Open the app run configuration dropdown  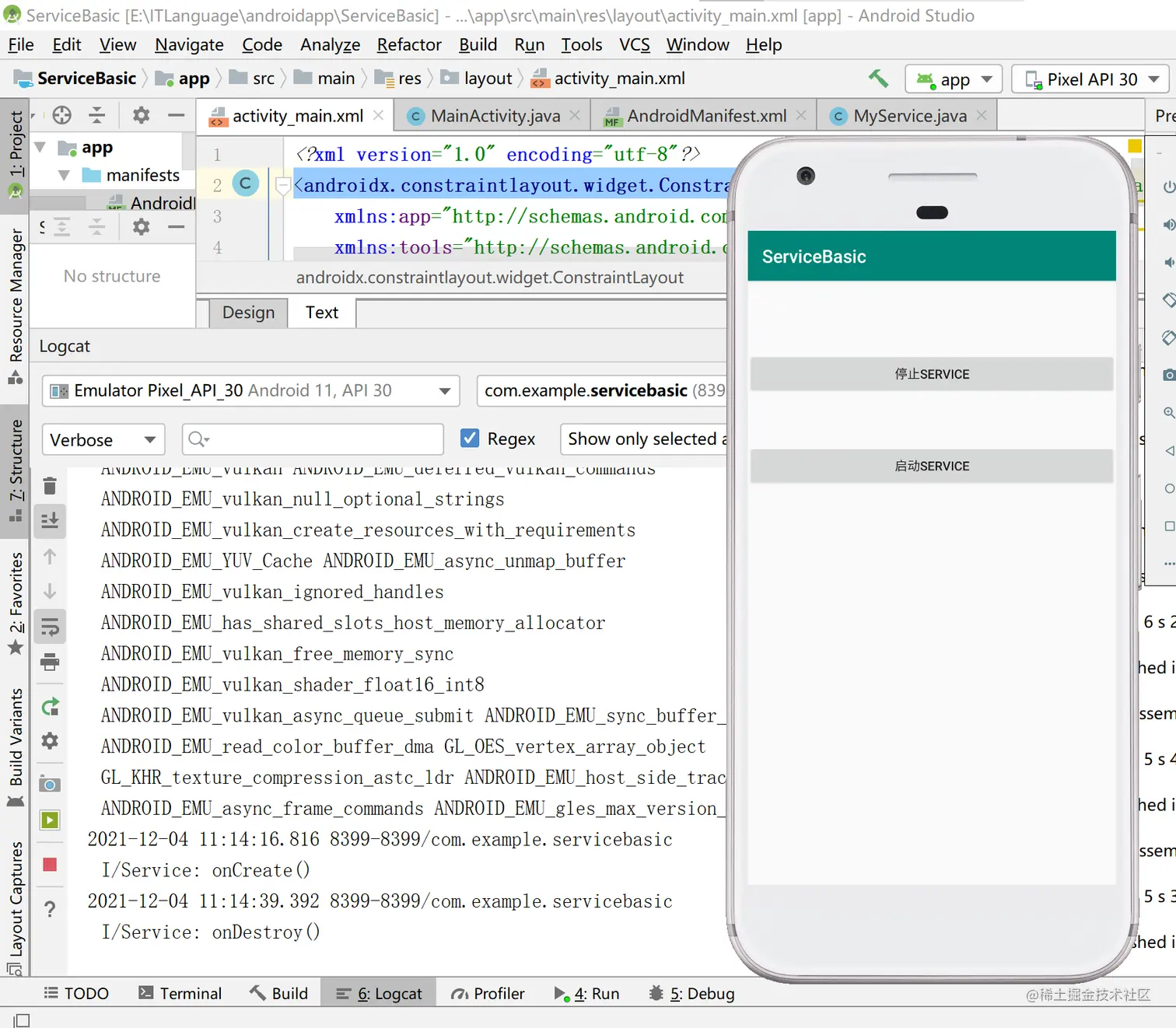(954, 79)
